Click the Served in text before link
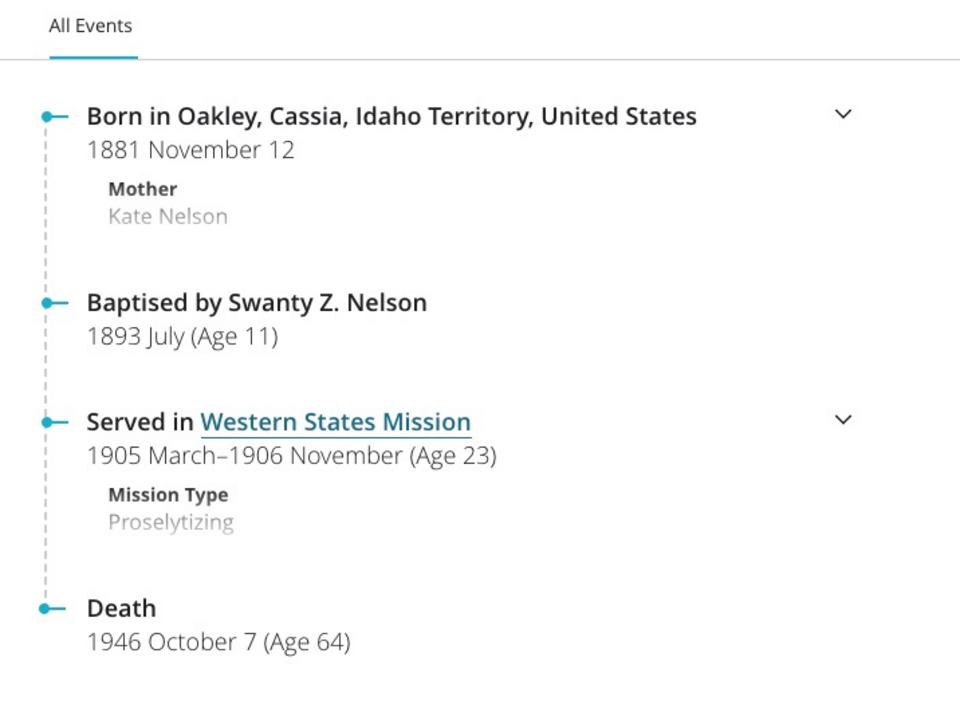The width and height of the screenshot is (960, 720). pyautogui.click(x=140, y=422)
